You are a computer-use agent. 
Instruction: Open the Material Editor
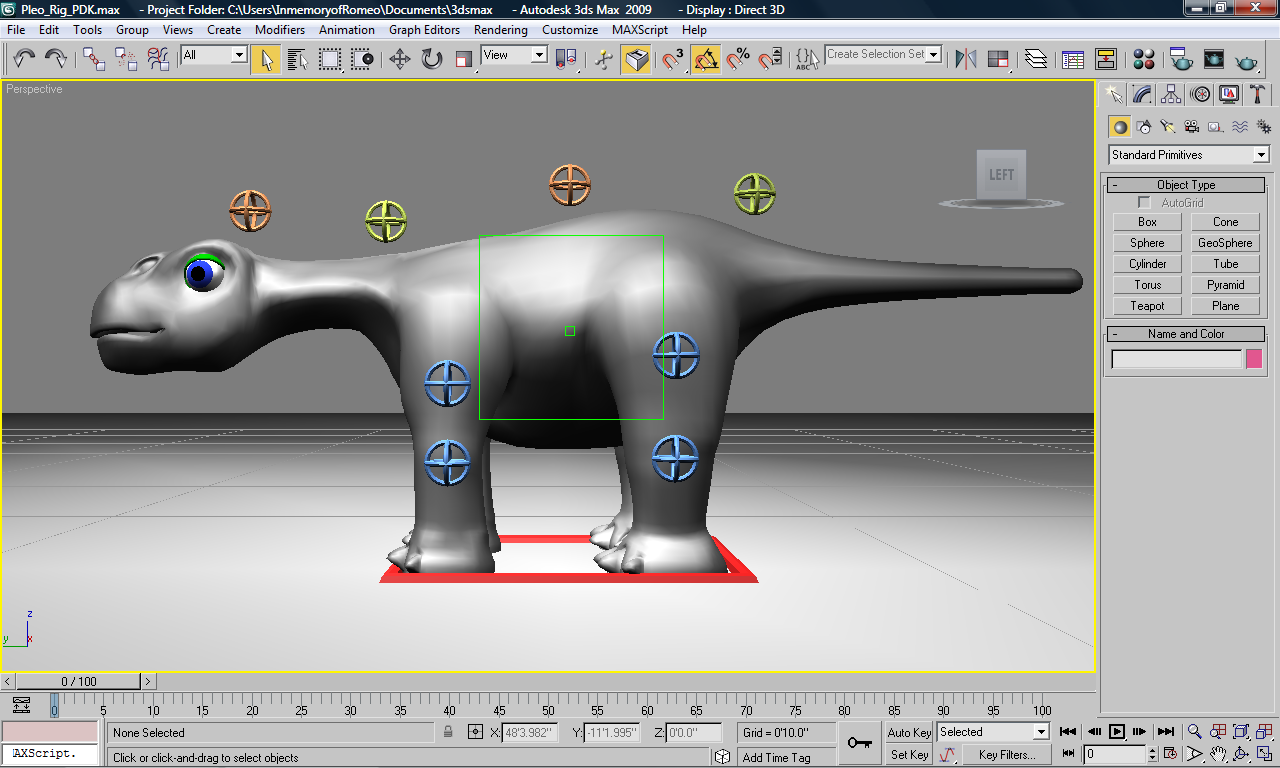(1145, 60)
